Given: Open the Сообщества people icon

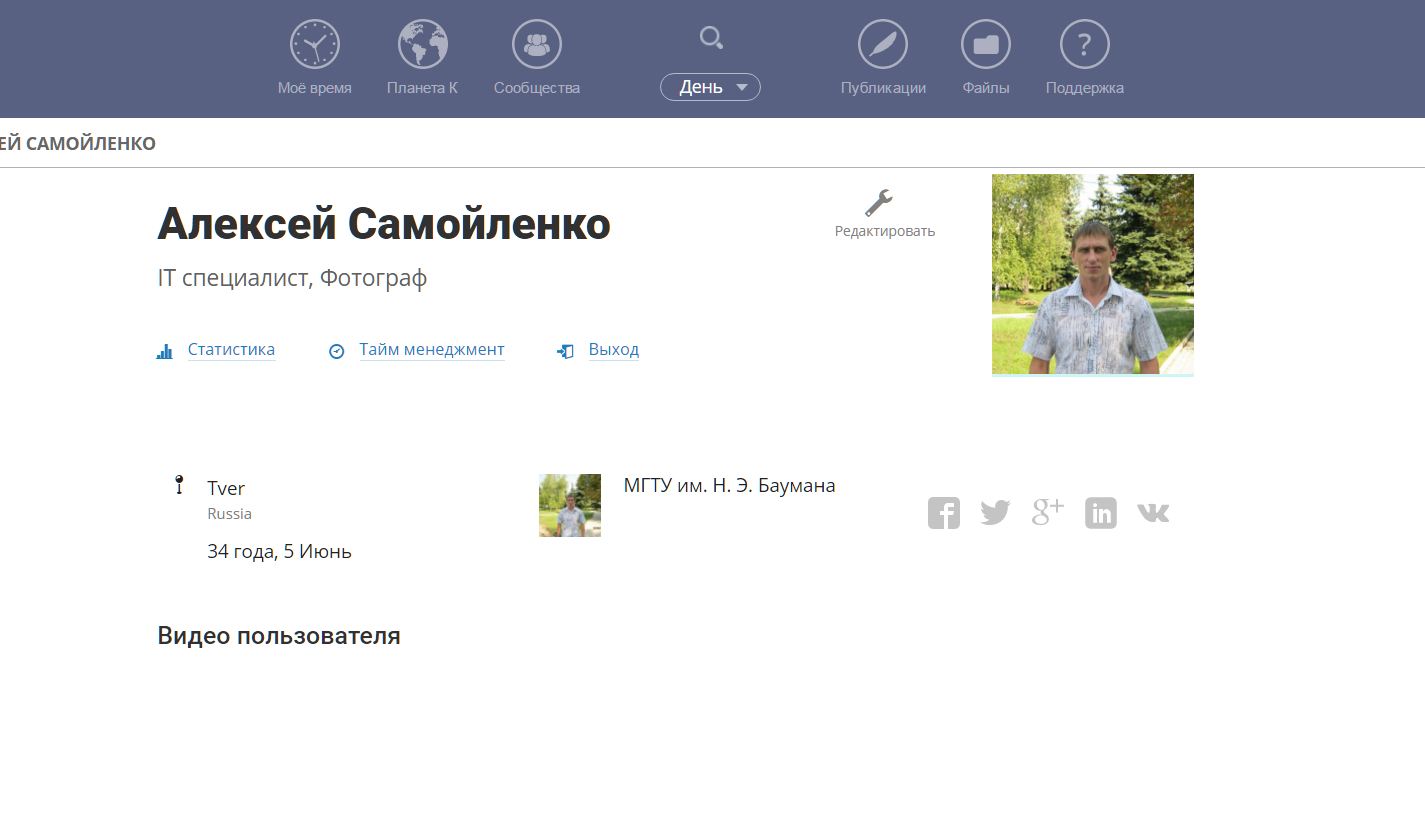Looking at the screenshot, I should (x=537, y=45).
